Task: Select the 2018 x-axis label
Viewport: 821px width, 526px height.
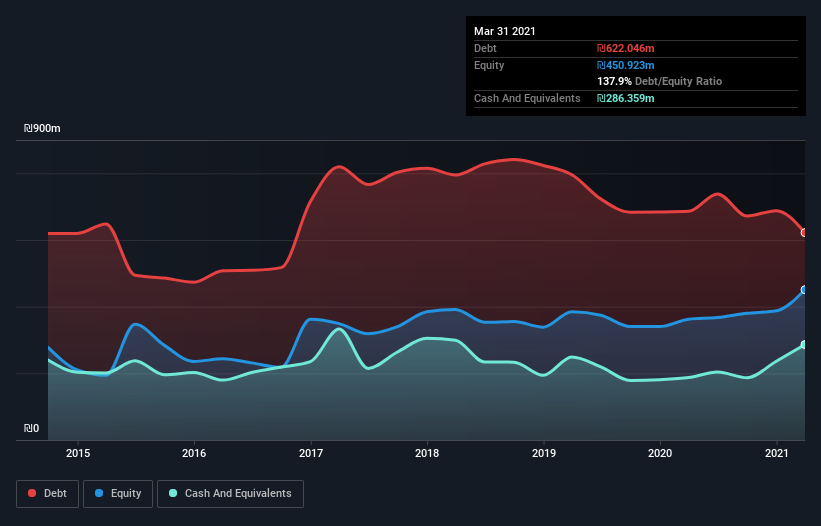Action: pyautogui.click(x=427, y=453)
